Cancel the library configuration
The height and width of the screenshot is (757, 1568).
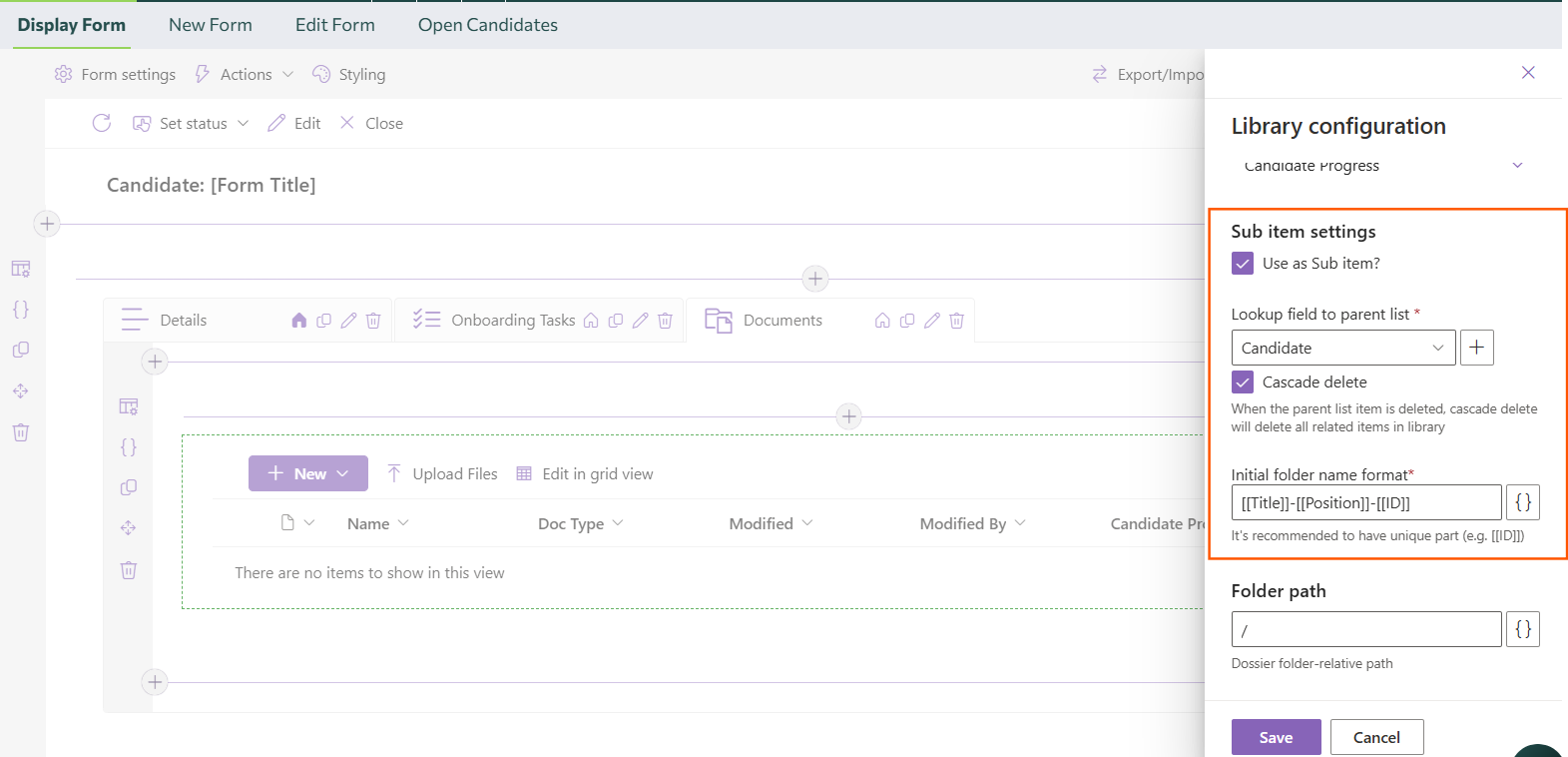coord(1377,737)
